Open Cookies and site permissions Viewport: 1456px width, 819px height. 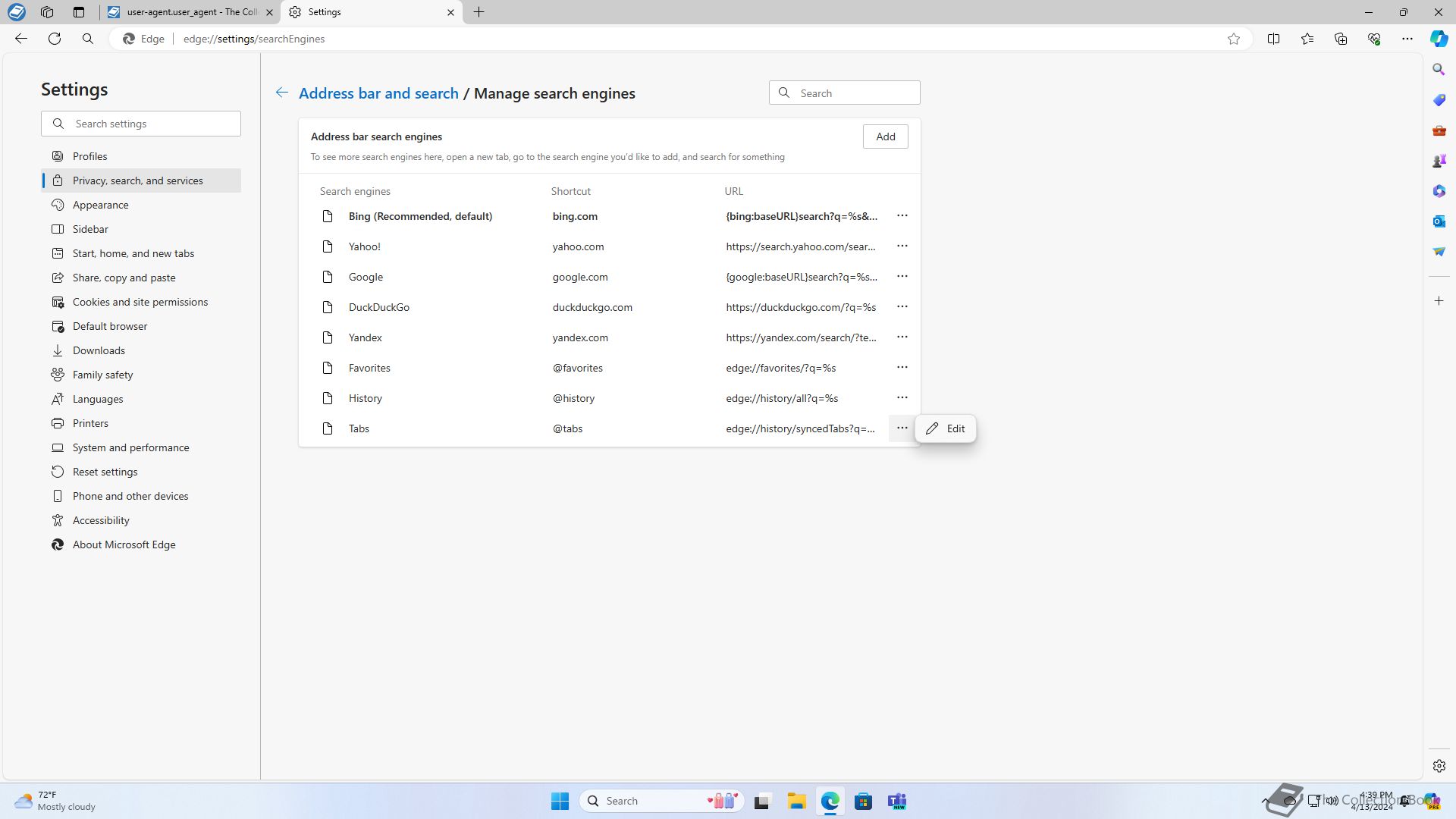click(x=141, y=302)
